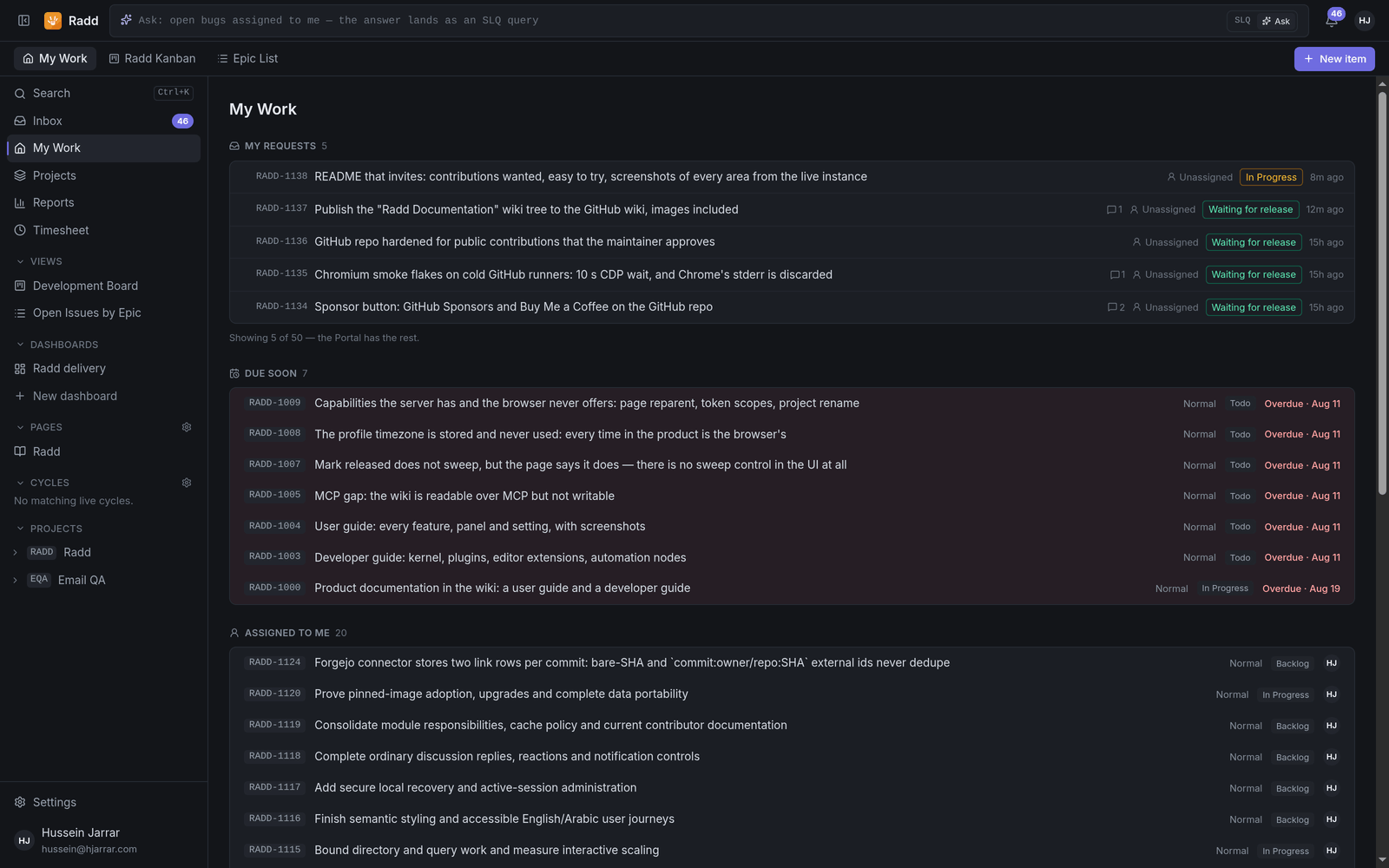Image resolution: width=1389 pixels, height=868 pixels.
Task: Open Pages section settings gear
Action: coord(187,427)
